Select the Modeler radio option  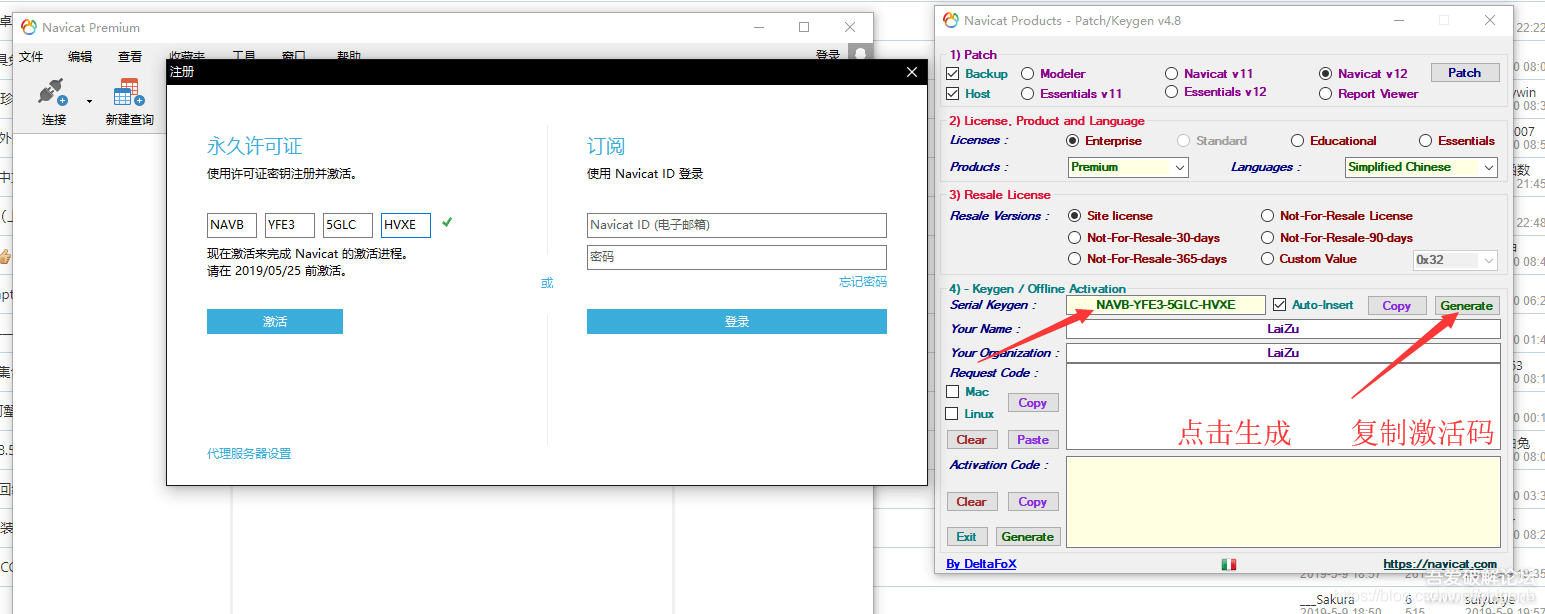(x=1028, y=74)
